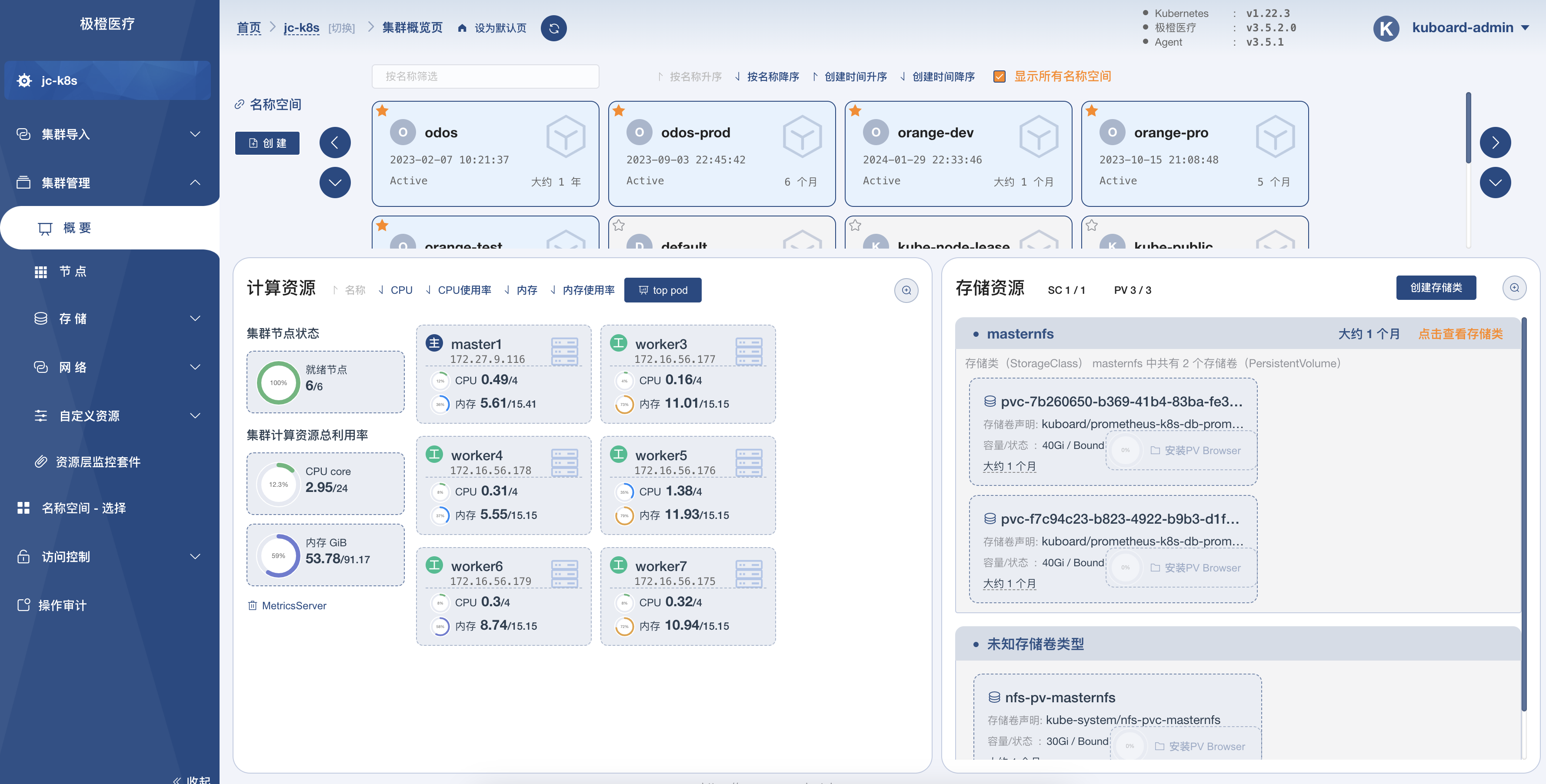
Task: Toggle the favorite star on odos-prod card
Action: [619, 110]
